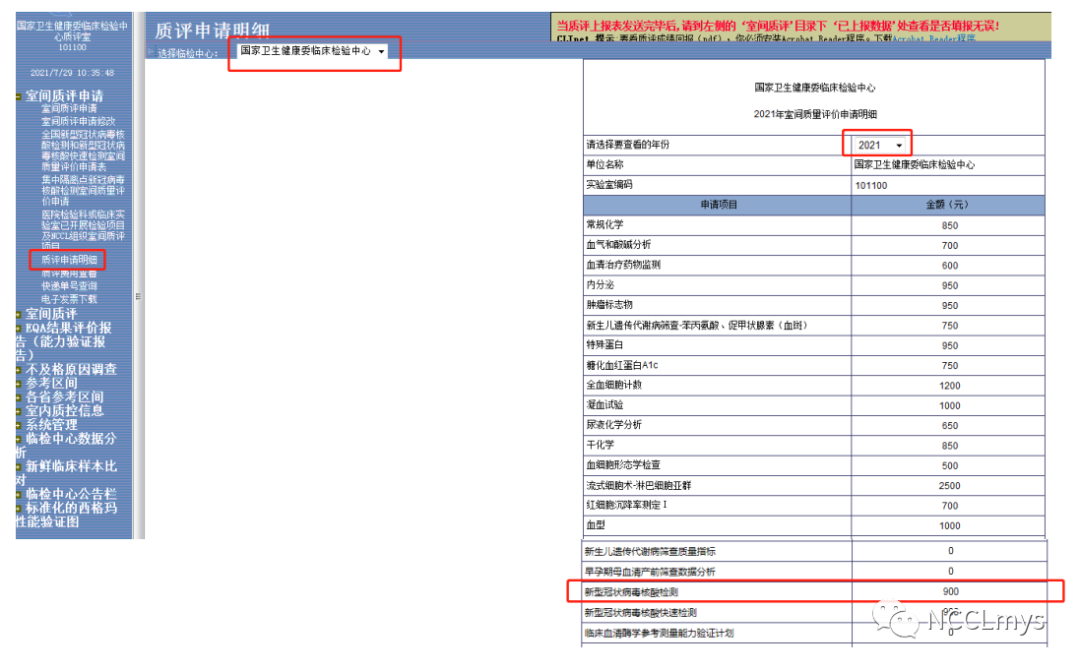
Task: Expand the 标准化的西格玛性能验证图 section
Action: pos(66,514)
